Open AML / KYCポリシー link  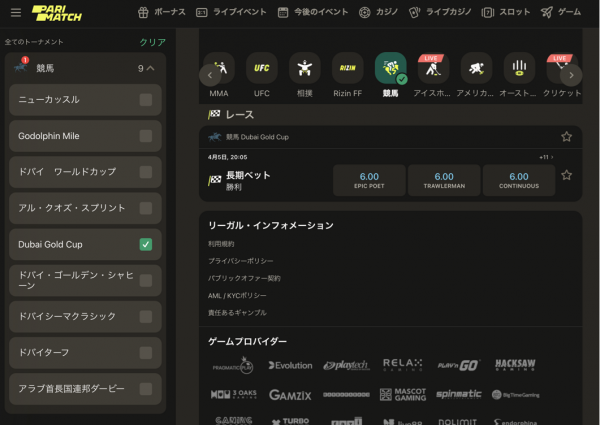click(237, 295)
